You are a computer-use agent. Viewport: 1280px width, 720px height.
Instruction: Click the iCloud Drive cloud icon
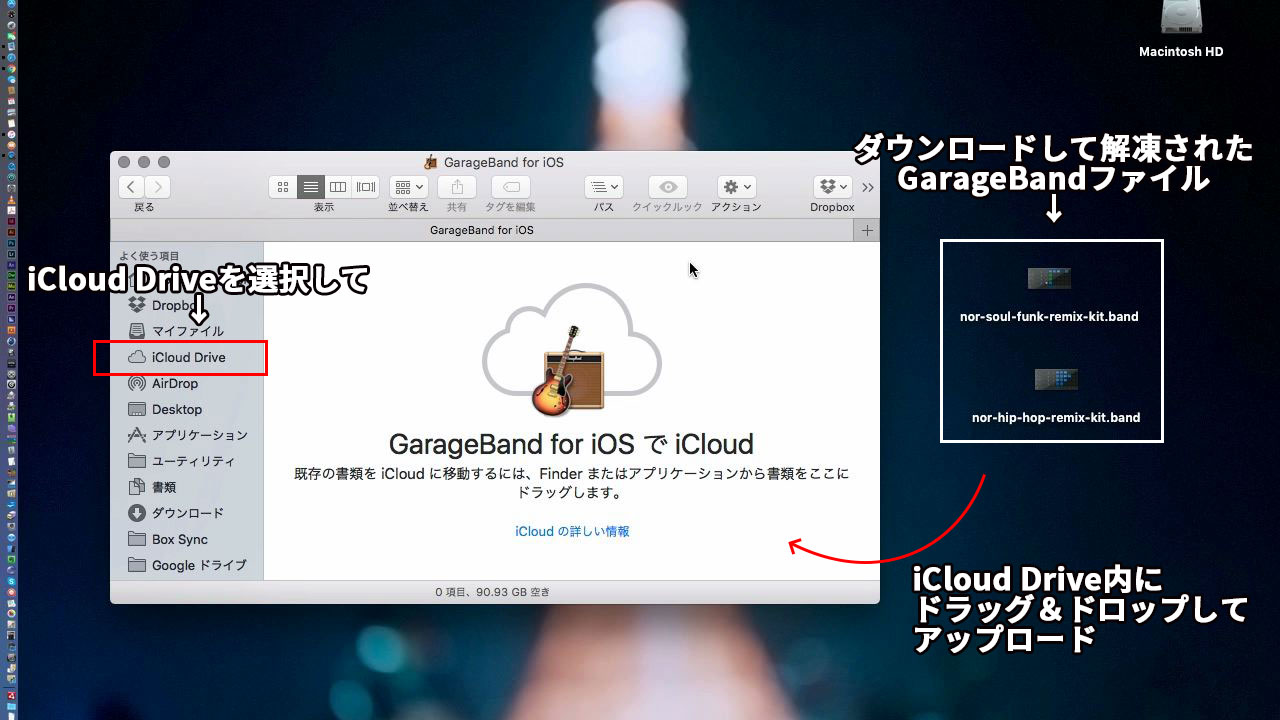click(137, 357)
